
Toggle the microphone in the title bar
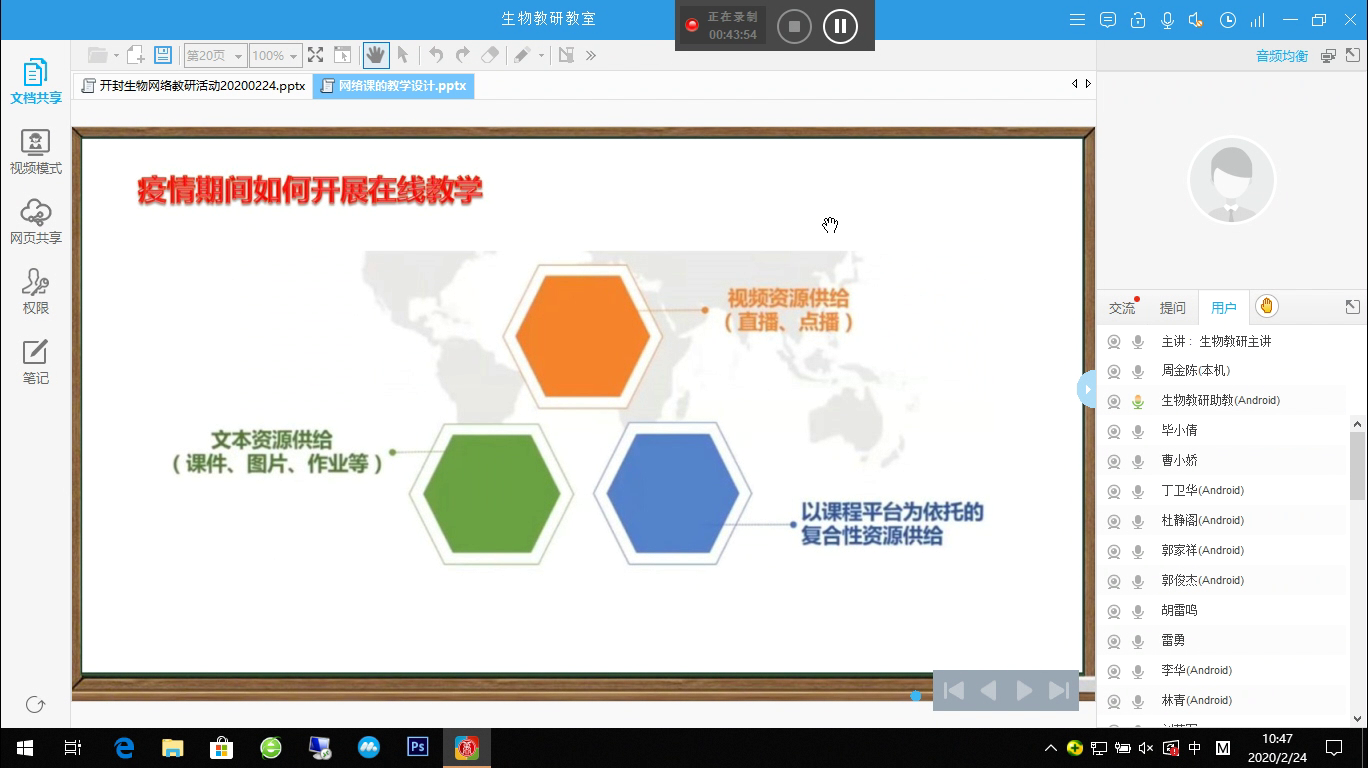click(1167, 20)
